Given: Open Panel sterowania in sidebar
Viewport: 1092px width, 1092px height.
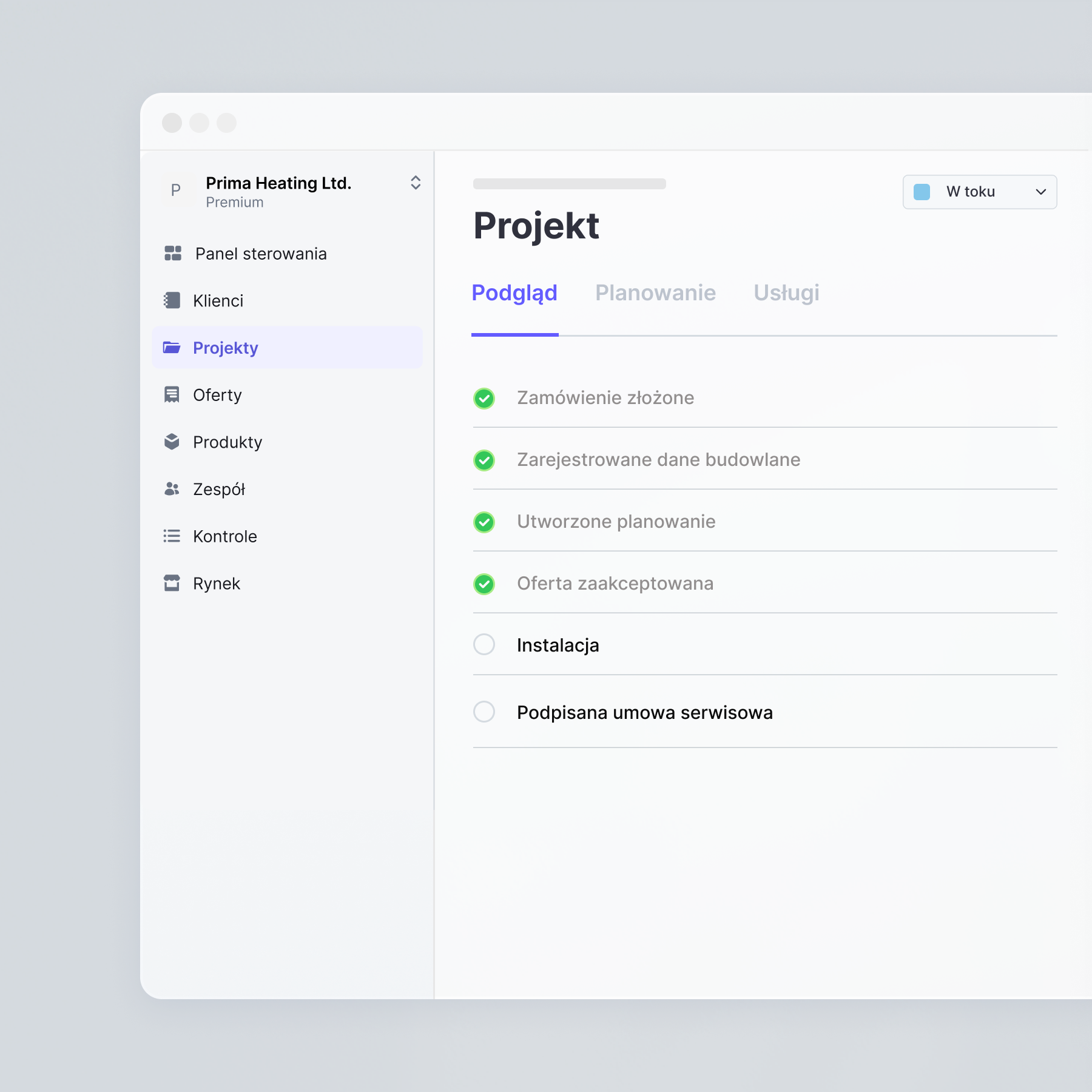Looking at the screenshot, I should tap(288, 254).
